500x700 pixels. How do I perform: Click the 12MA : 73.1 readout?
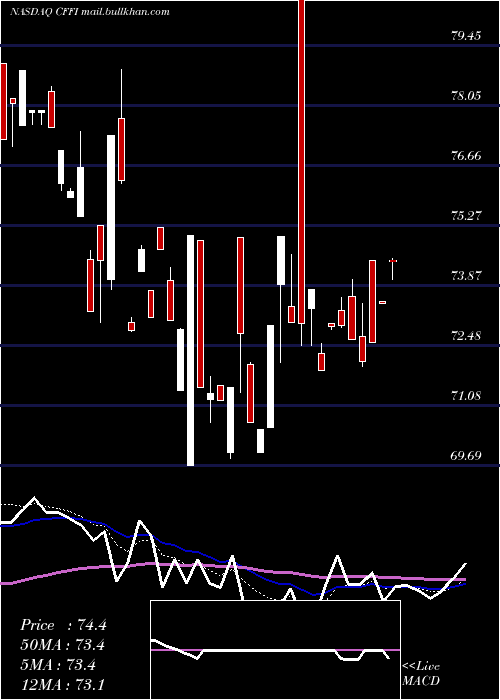pos(63,684)
